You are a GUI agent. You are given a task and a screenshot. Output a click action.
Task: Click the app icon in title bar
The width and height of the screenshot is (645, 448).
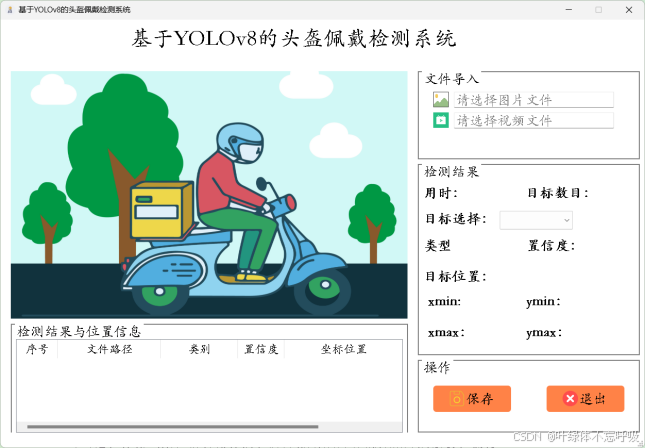point(10,10)
